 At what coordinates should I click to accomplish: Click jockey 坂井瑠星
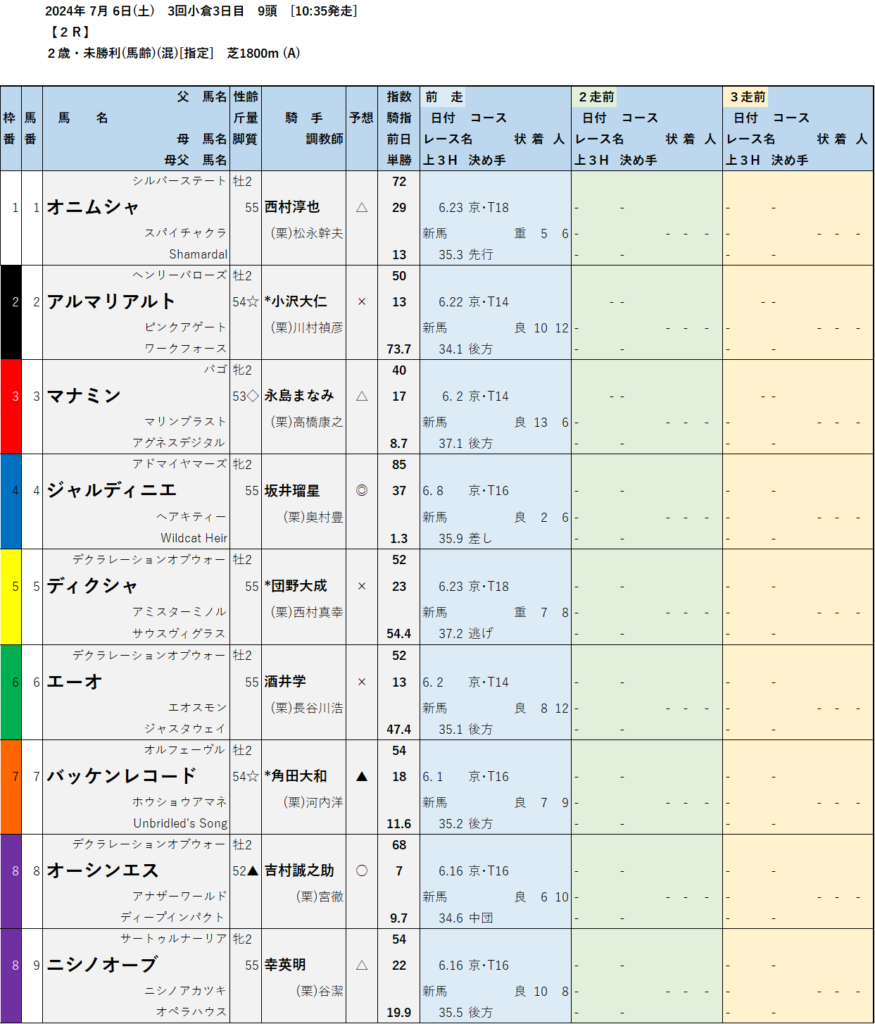292,490
